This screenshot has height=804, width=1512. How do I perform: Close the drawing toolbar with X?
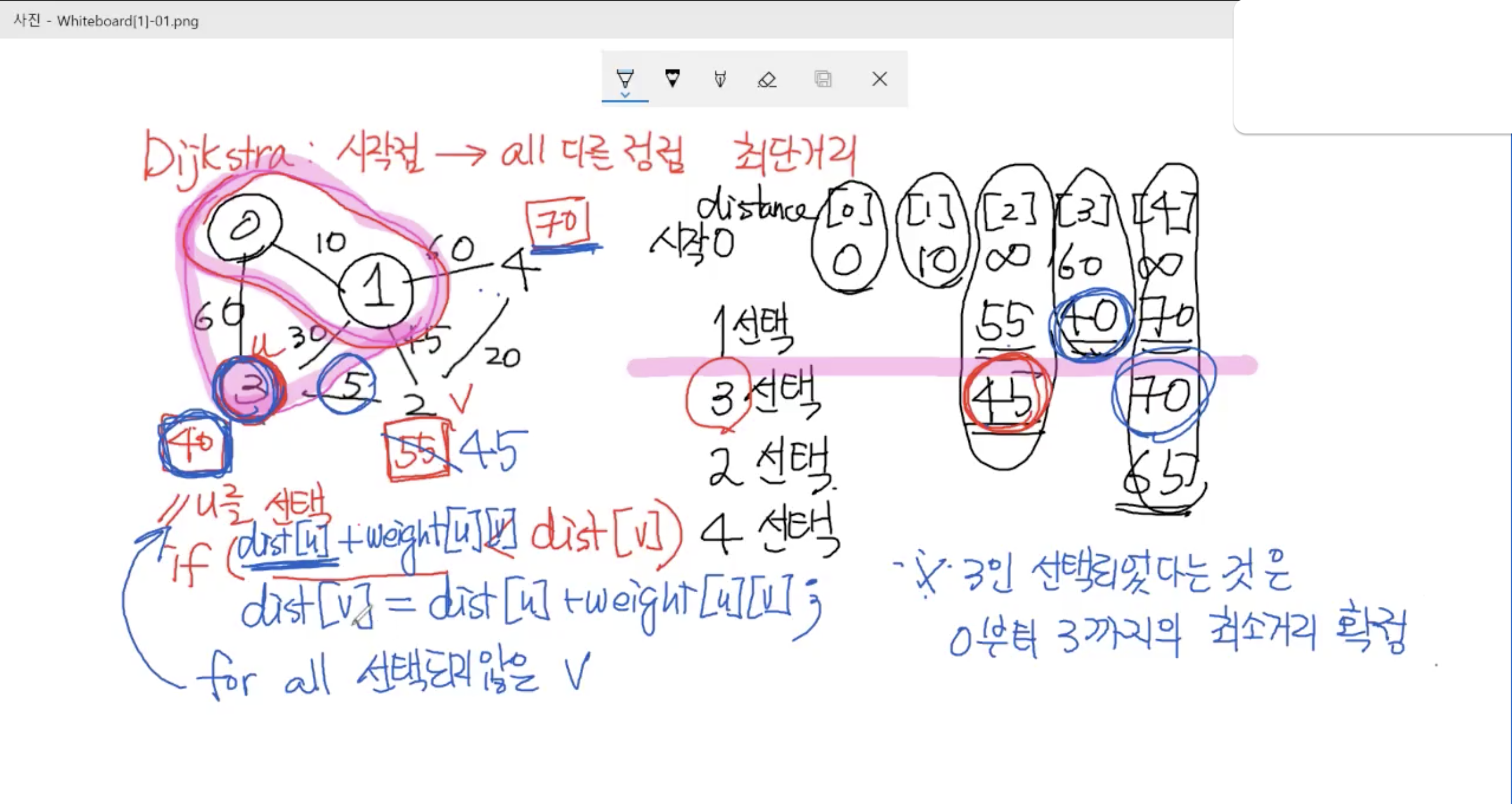879,79
